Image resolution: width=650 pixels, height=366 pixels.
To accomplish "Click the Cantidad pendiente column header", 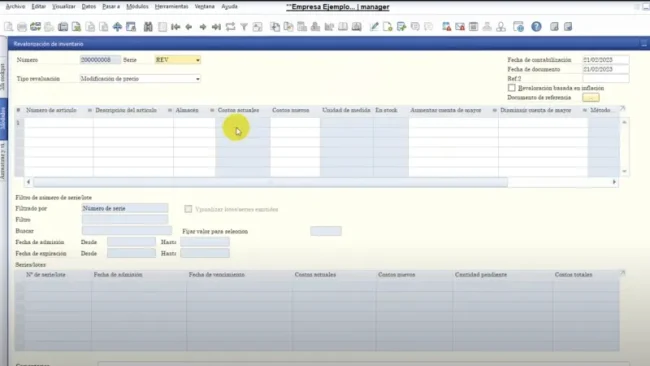I will (x=481, y=275).
